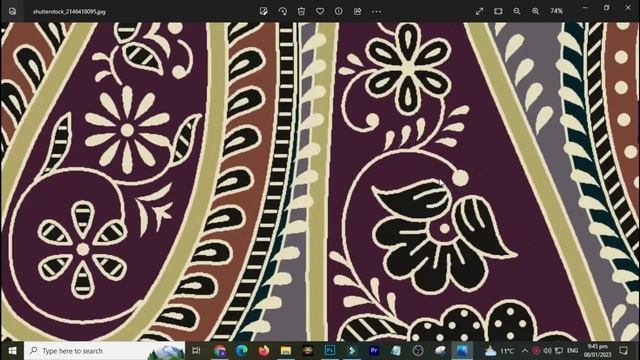Open the notification center
Viewport: 640px width, 360px height.
pyautogui.click(x=623, y=351)
